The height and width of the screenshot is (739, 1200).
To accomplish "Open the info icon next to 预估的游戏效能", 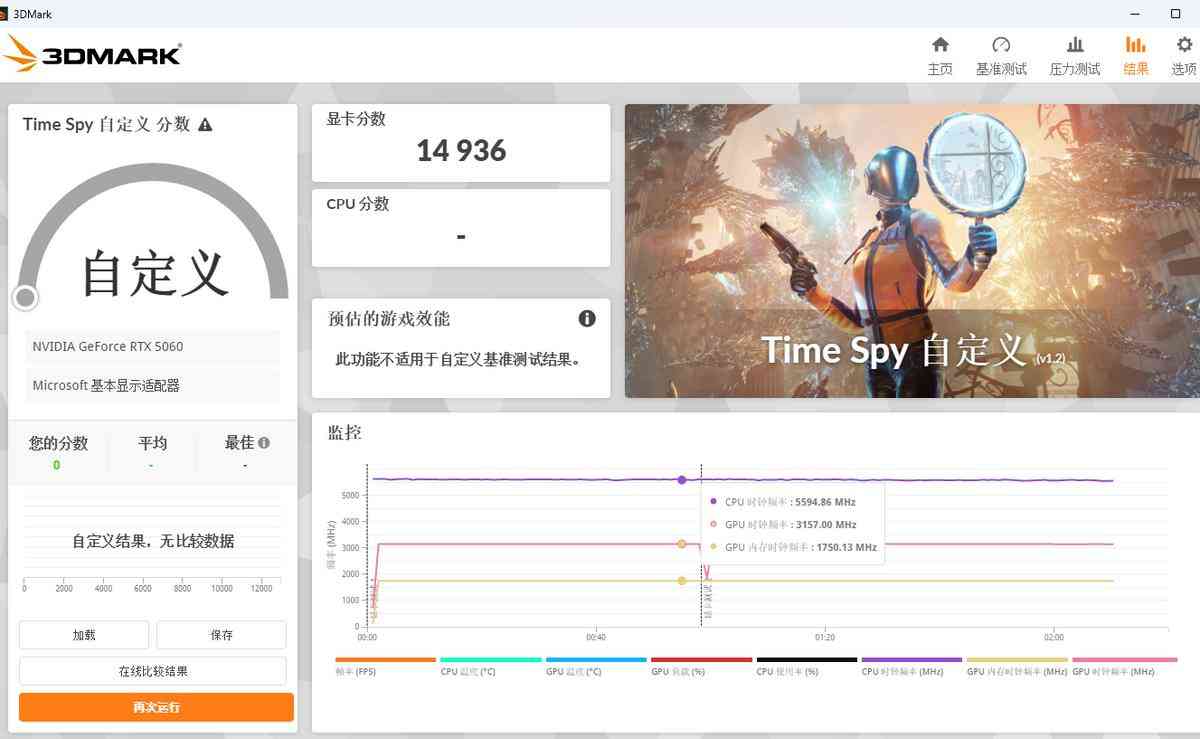I will click(x=588, y=318).
